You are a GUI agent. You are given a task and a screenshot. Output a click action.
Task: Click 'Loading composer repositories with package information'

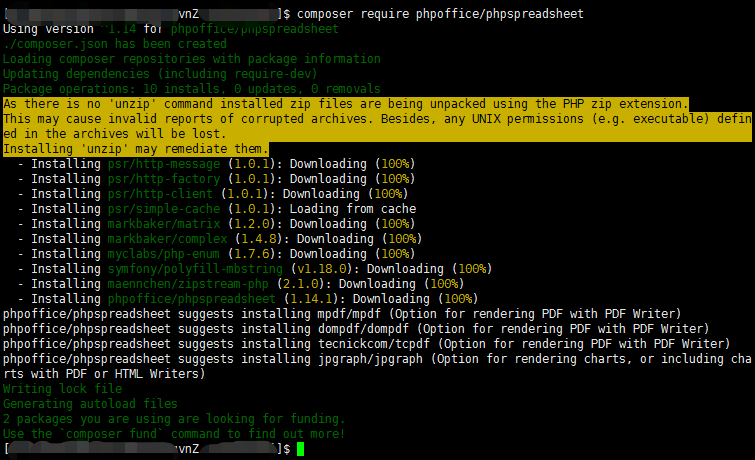192,59
